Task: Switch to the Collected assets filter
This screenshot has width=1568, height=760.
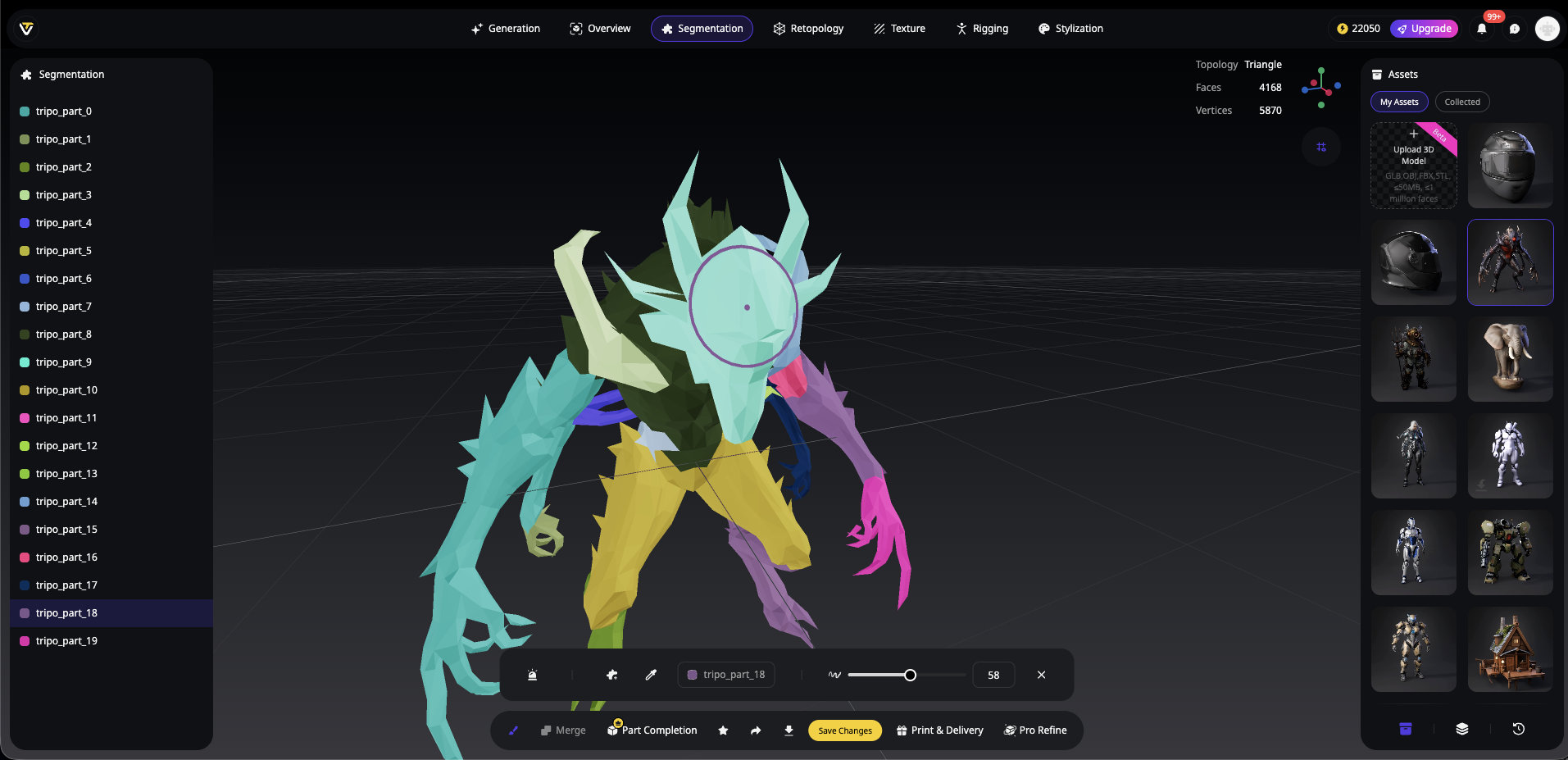Action: click(x=1461, y=102)
